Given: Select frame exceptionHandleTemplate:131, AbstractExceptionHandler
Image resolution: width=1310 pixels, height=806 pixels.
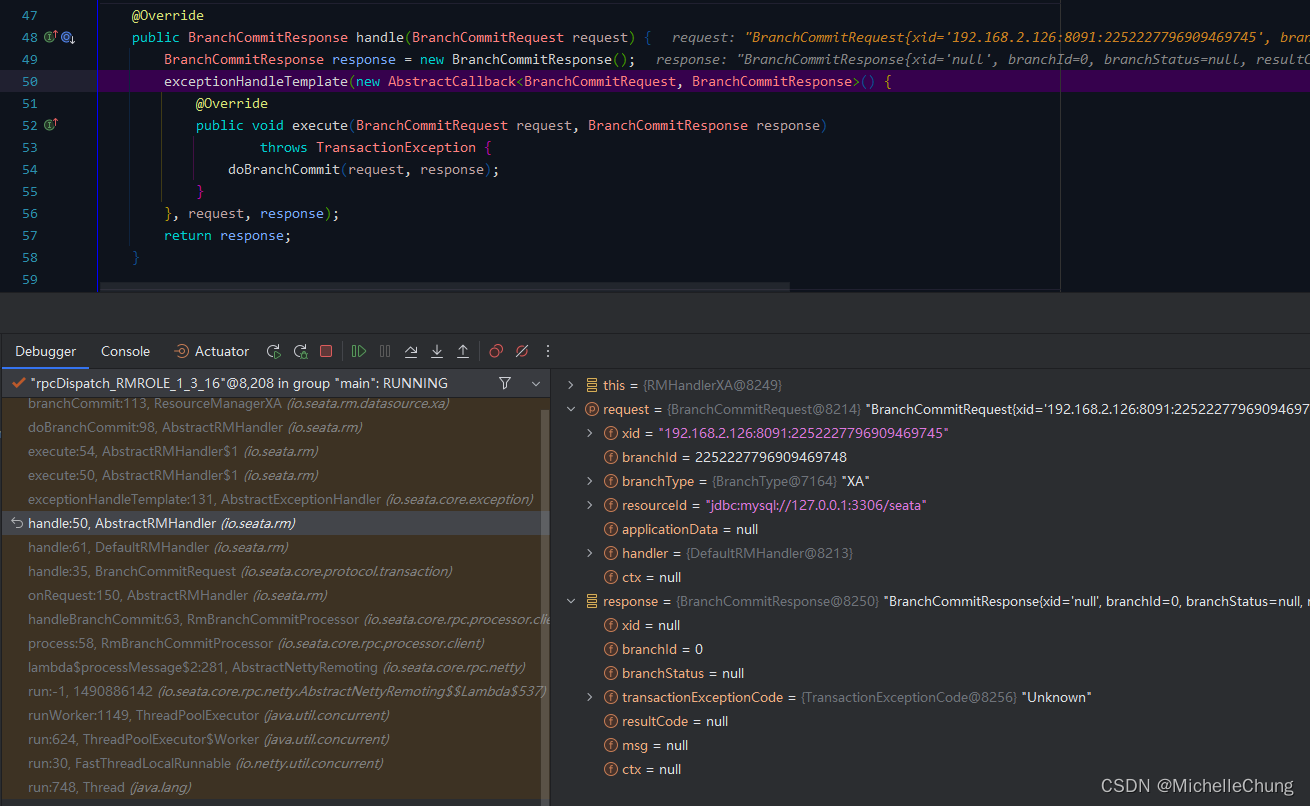Looking at the screenshot, I should click(x=270, y=499).
